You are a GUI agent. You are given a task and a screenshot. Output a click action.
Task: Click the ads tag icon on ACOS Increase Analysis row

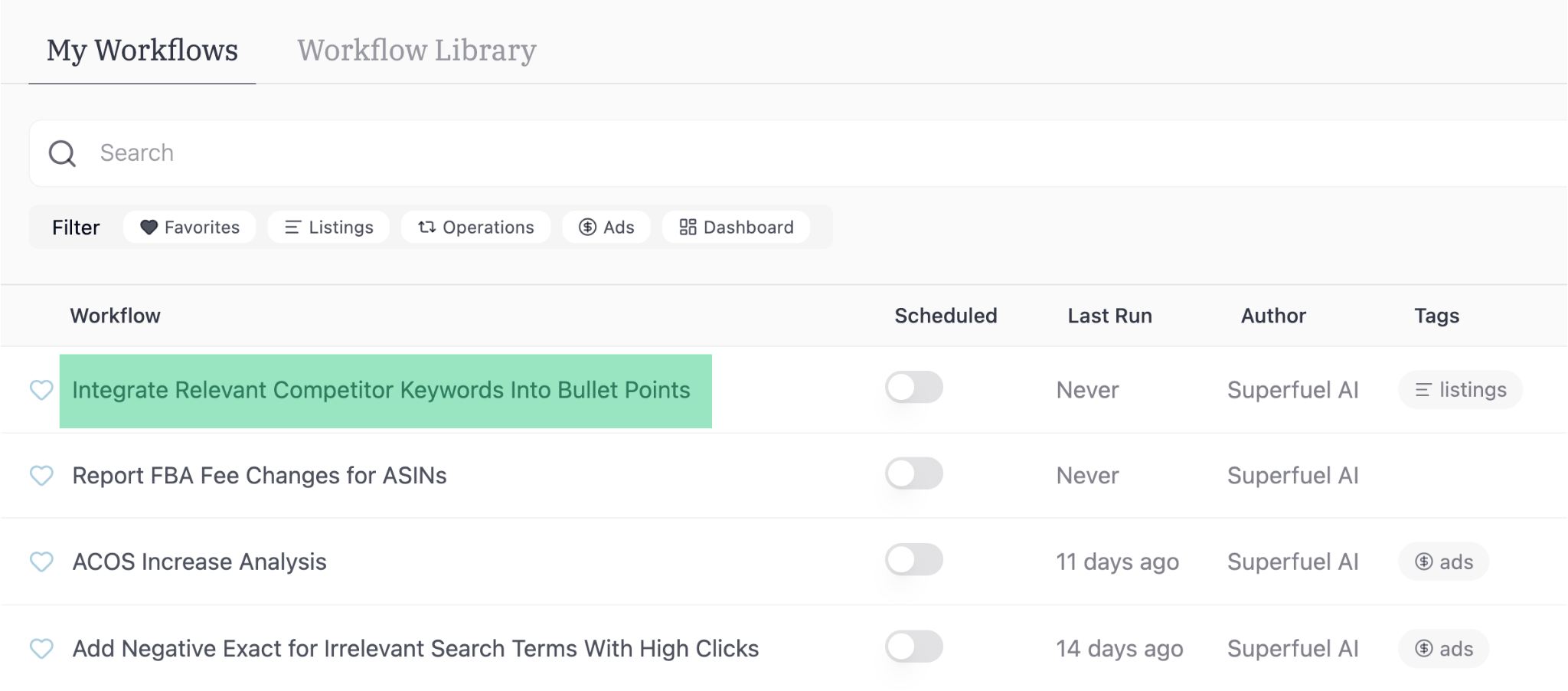click(x=1423, y=561)
